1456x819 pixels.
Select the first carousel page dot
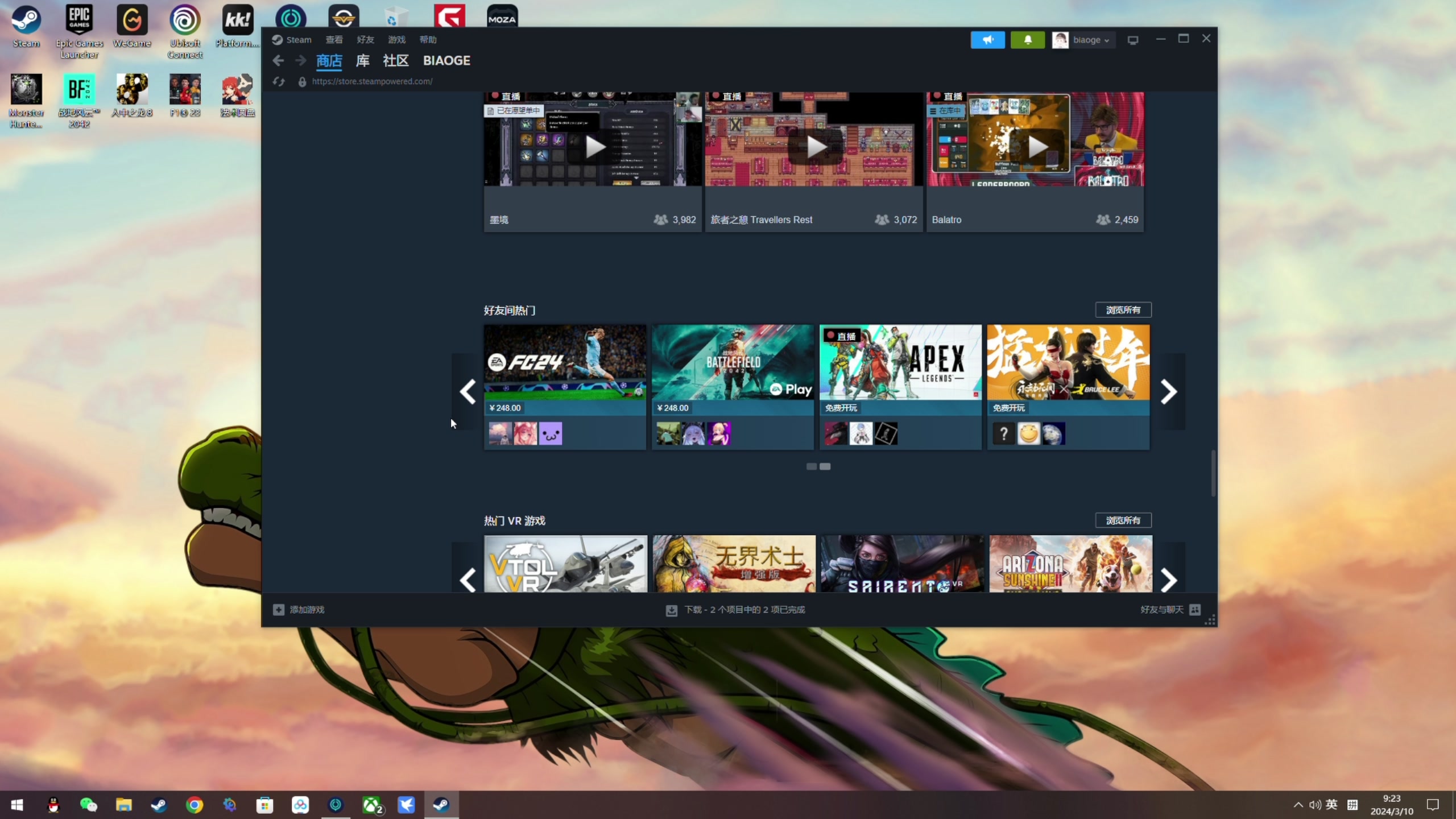pyautogui.click(x=812, y=466)
